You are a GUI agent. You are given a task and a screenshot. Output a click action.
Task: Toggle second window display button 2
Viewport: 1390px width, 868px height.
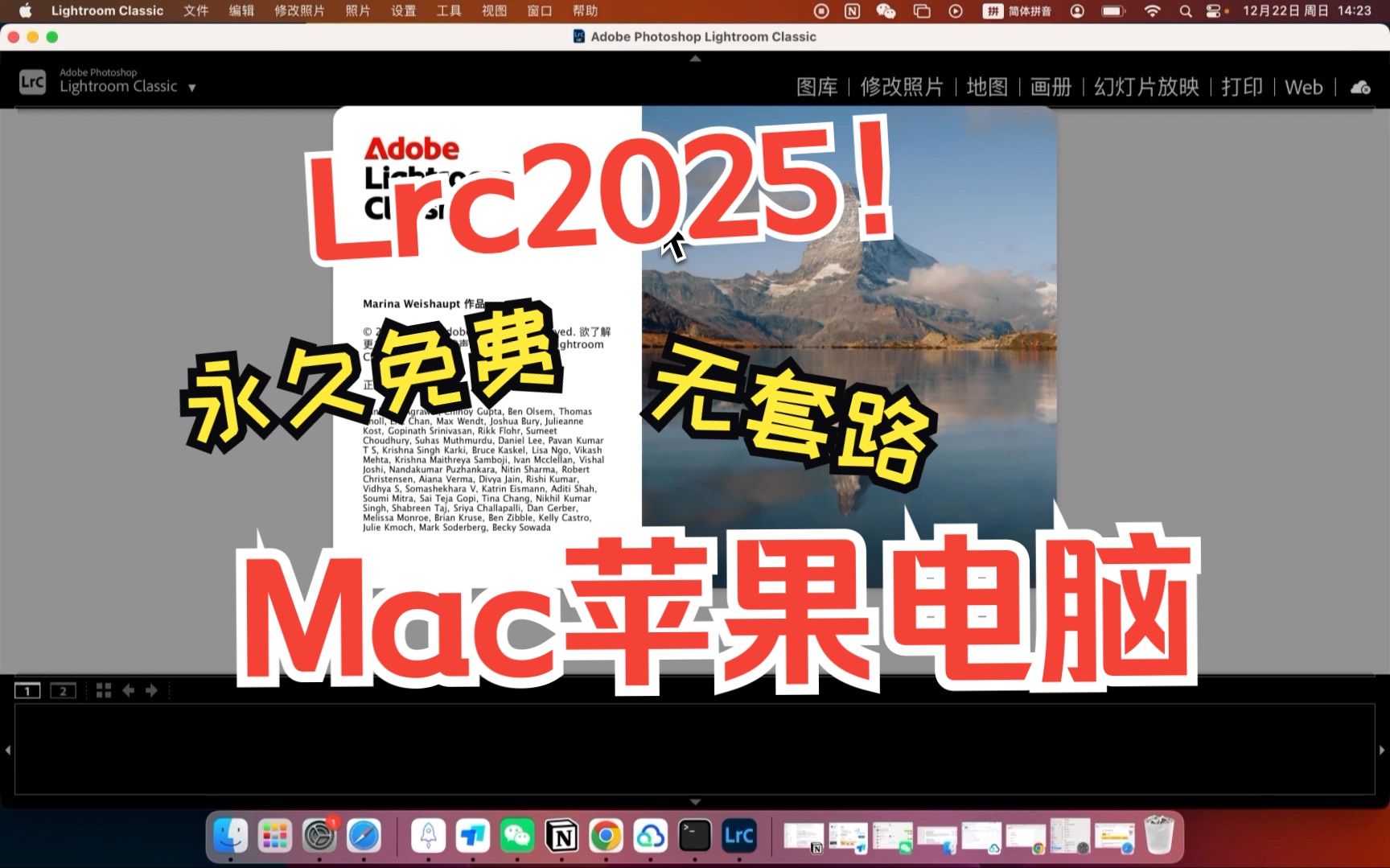63,691
